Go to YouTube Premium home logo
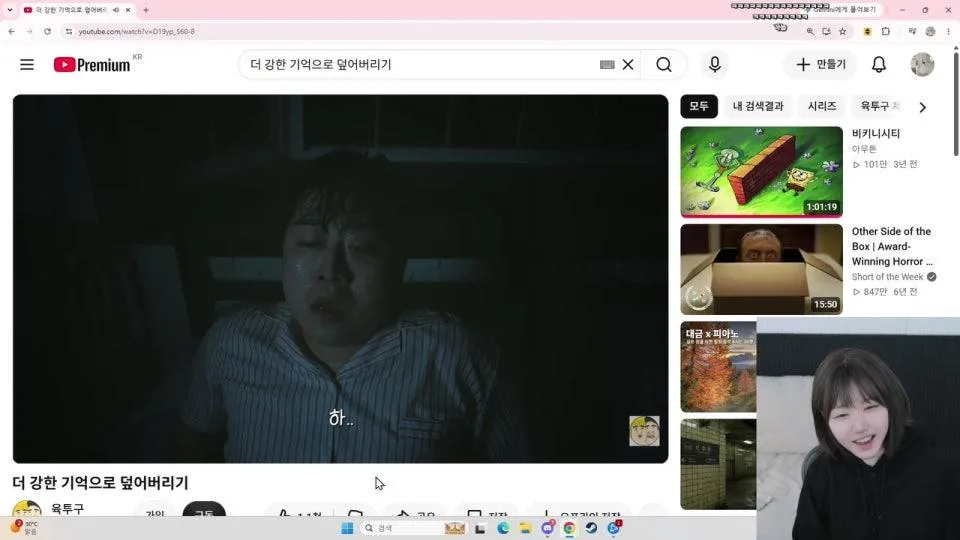The image size is (960, 540). click(x=92, y=64)
